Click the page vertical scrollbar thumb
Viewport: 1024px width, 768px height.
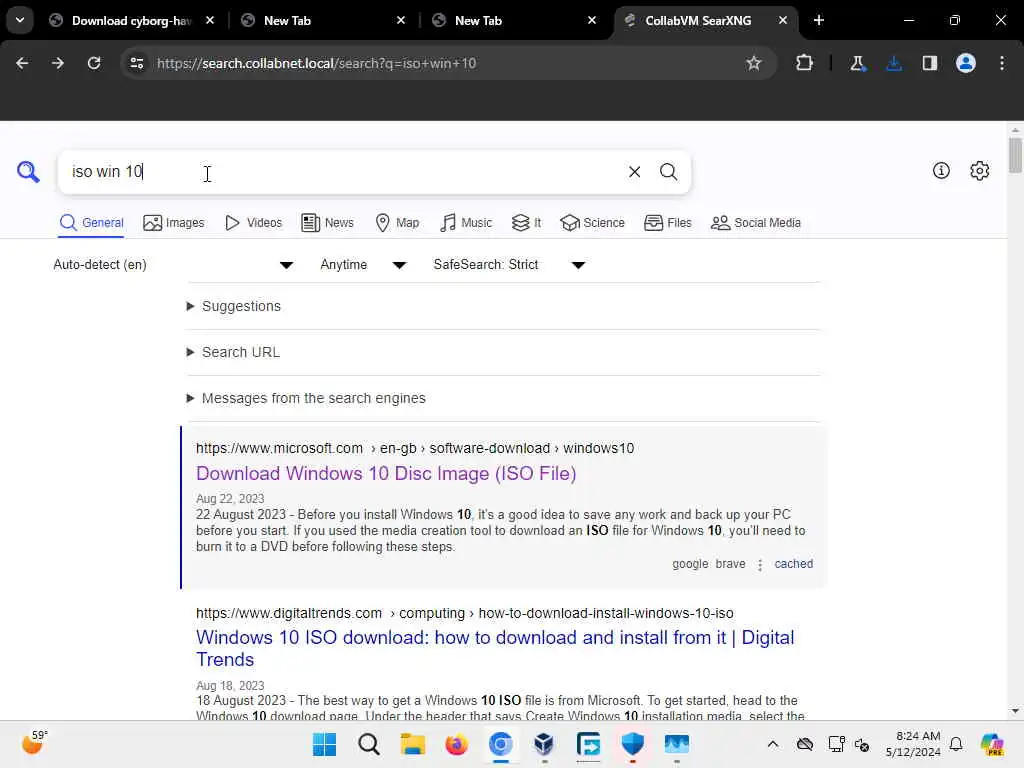[x=1015, y=155]
